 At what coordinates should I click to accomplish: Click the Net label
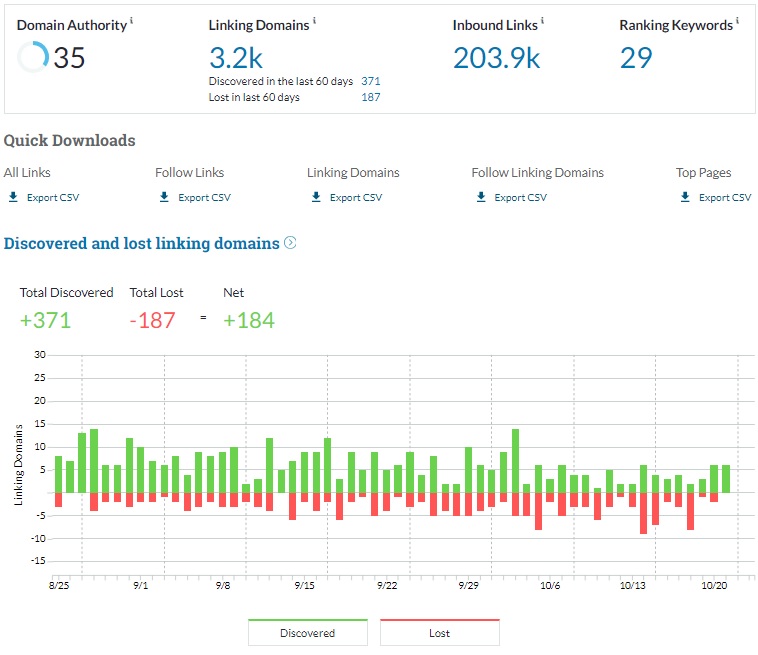coord(233,292)
